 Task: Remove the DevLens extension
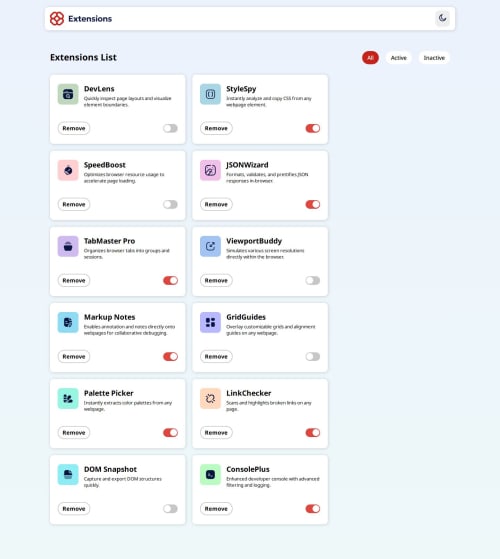[74, 128]
